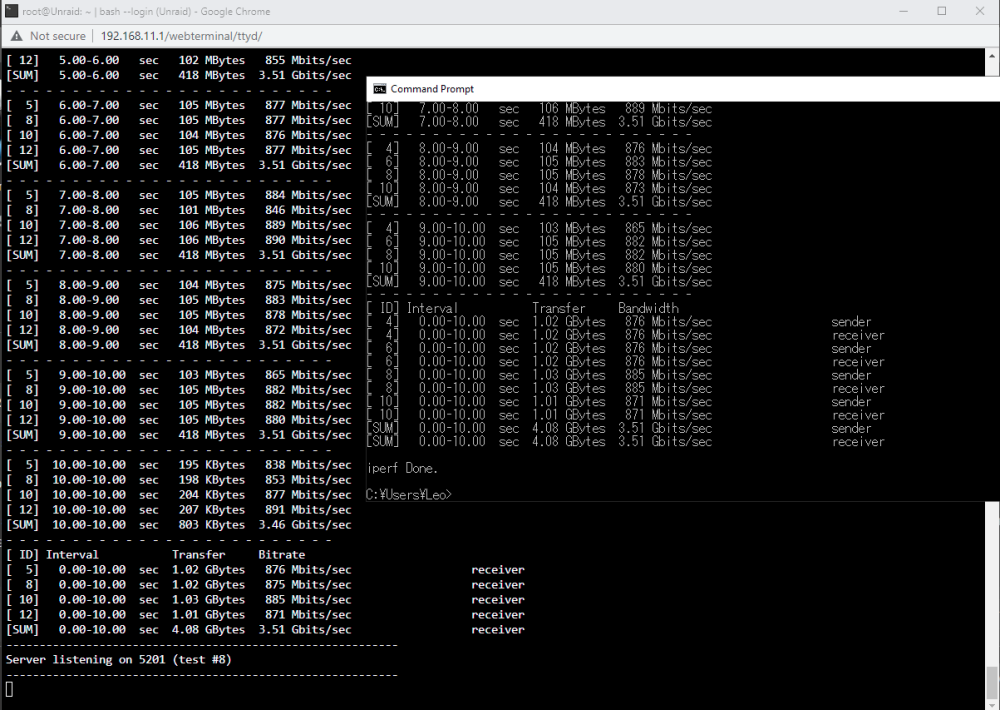Click the Not secure label in address bar
Image resolution: width=1000 pixels, height=710 pixels.
(57, 36)
